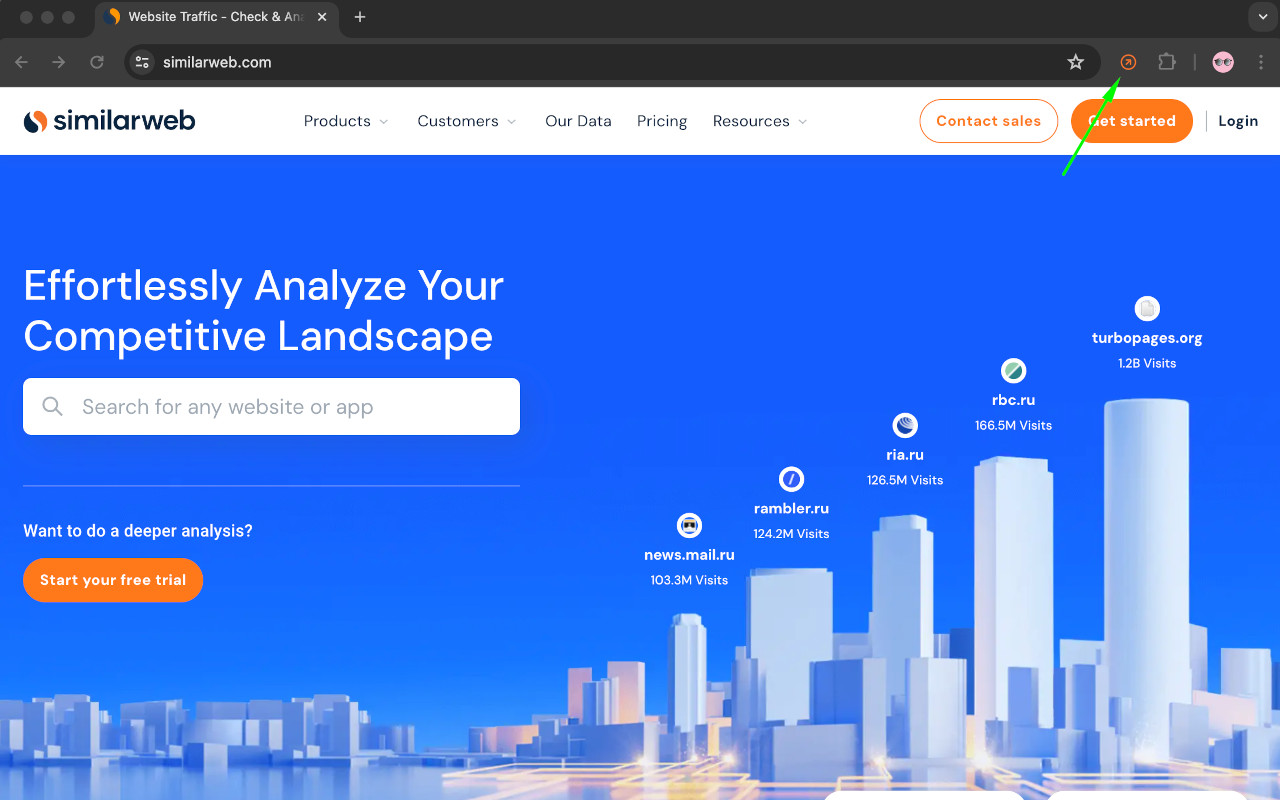This screenshot has width=1280, height=800.
Task: Click the Contact sales button
Action: click(988, 121)
